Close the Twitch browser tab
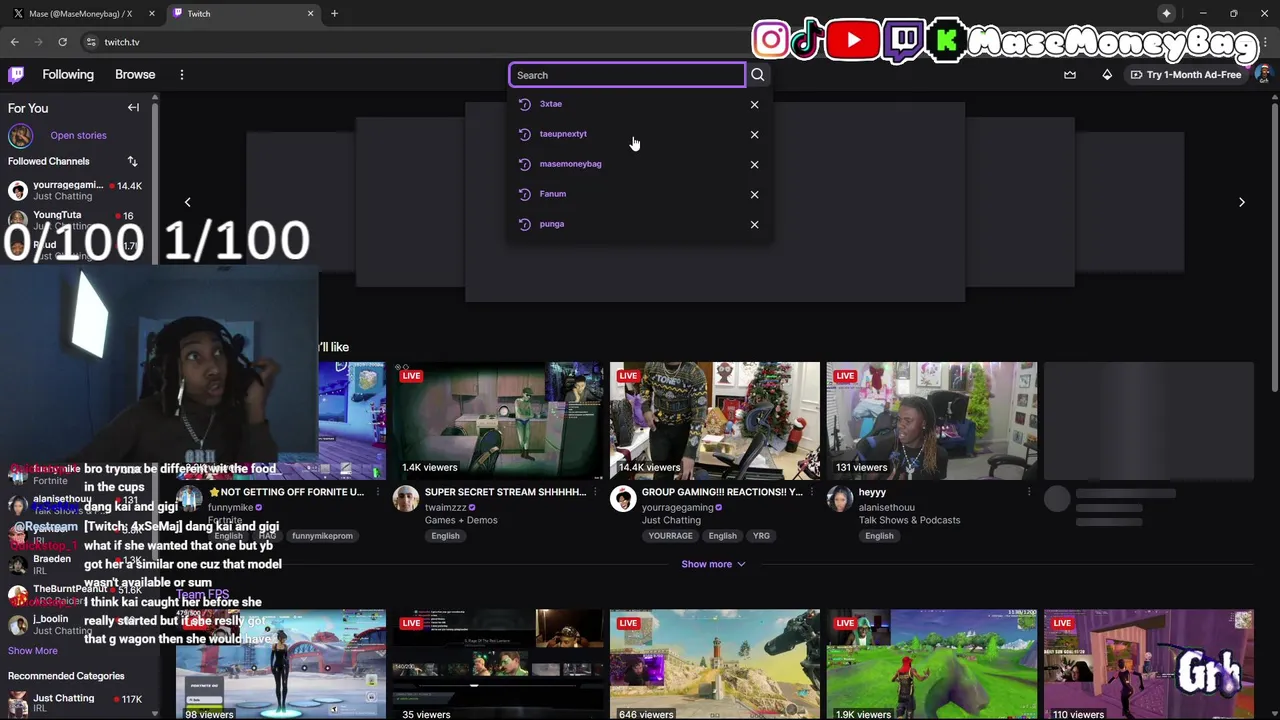The height and width of the screenshot is (720, 1280). 310,14
